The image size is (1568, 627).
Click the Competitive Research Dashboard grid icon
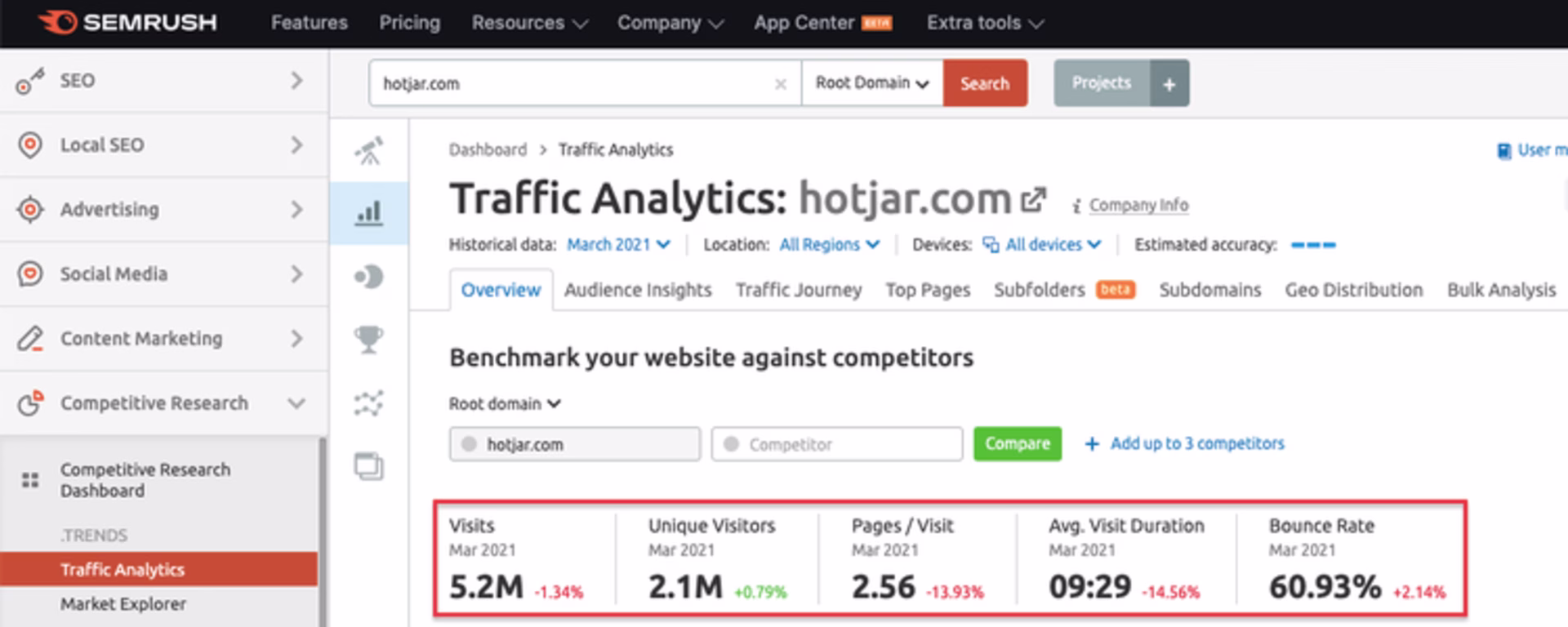click(30, 480)
